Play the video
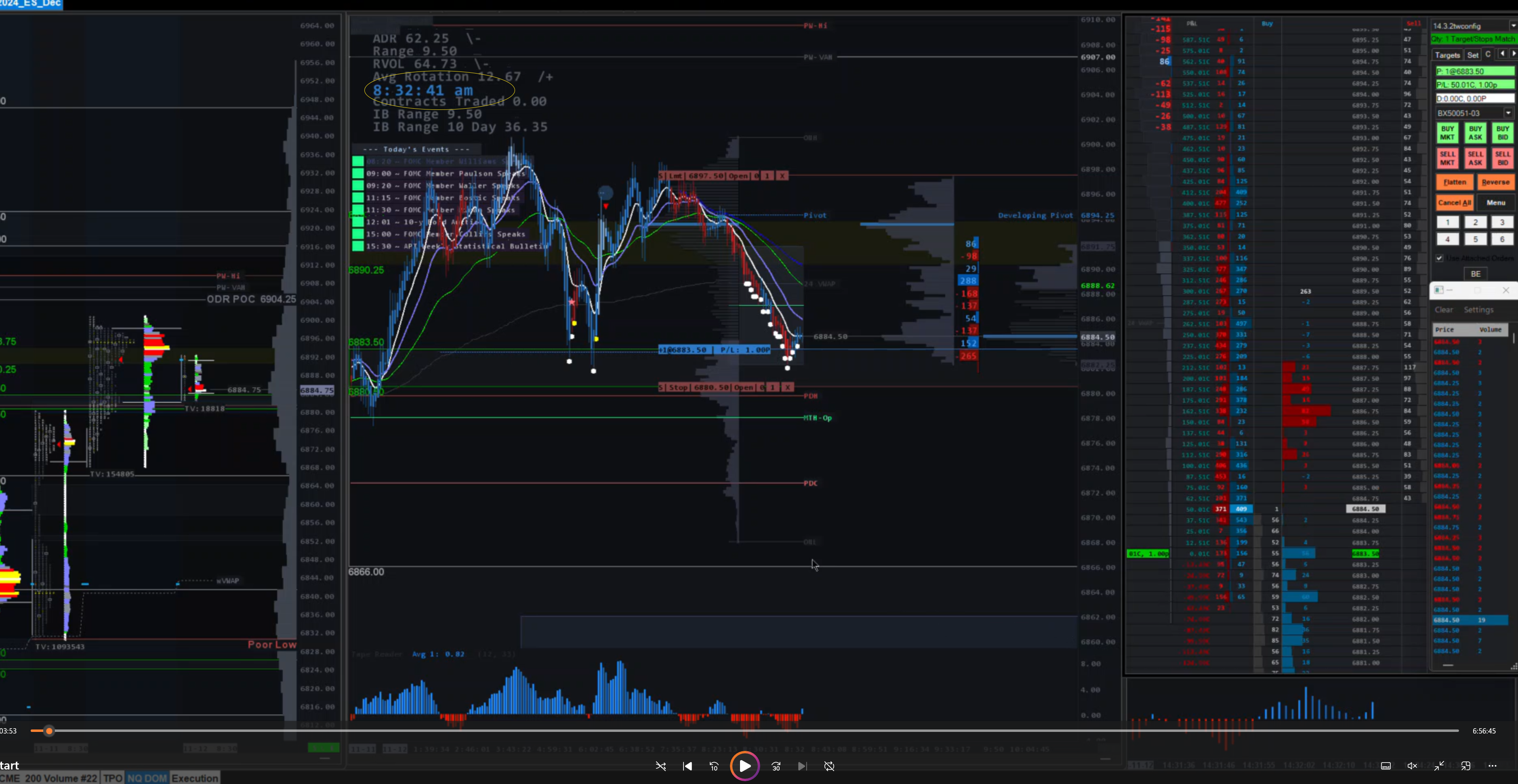Screen dimensions: 1518x784 (745, 766)
